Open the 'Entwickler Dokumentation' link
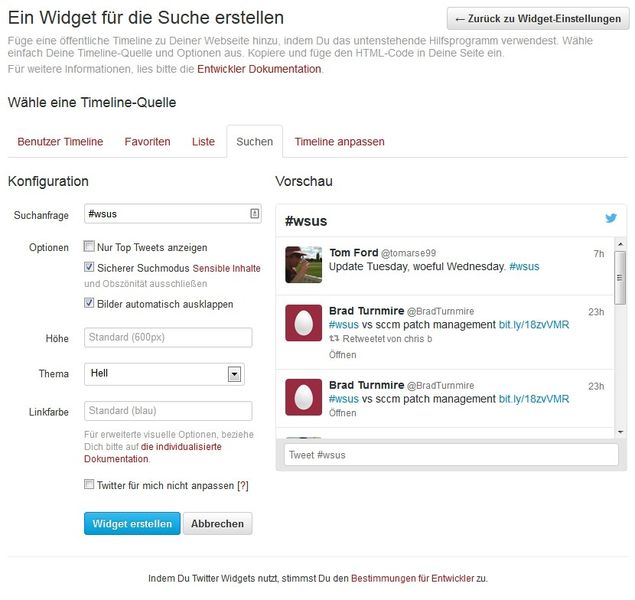Screen dimensions: 635x600 click(x=259, y=69)
